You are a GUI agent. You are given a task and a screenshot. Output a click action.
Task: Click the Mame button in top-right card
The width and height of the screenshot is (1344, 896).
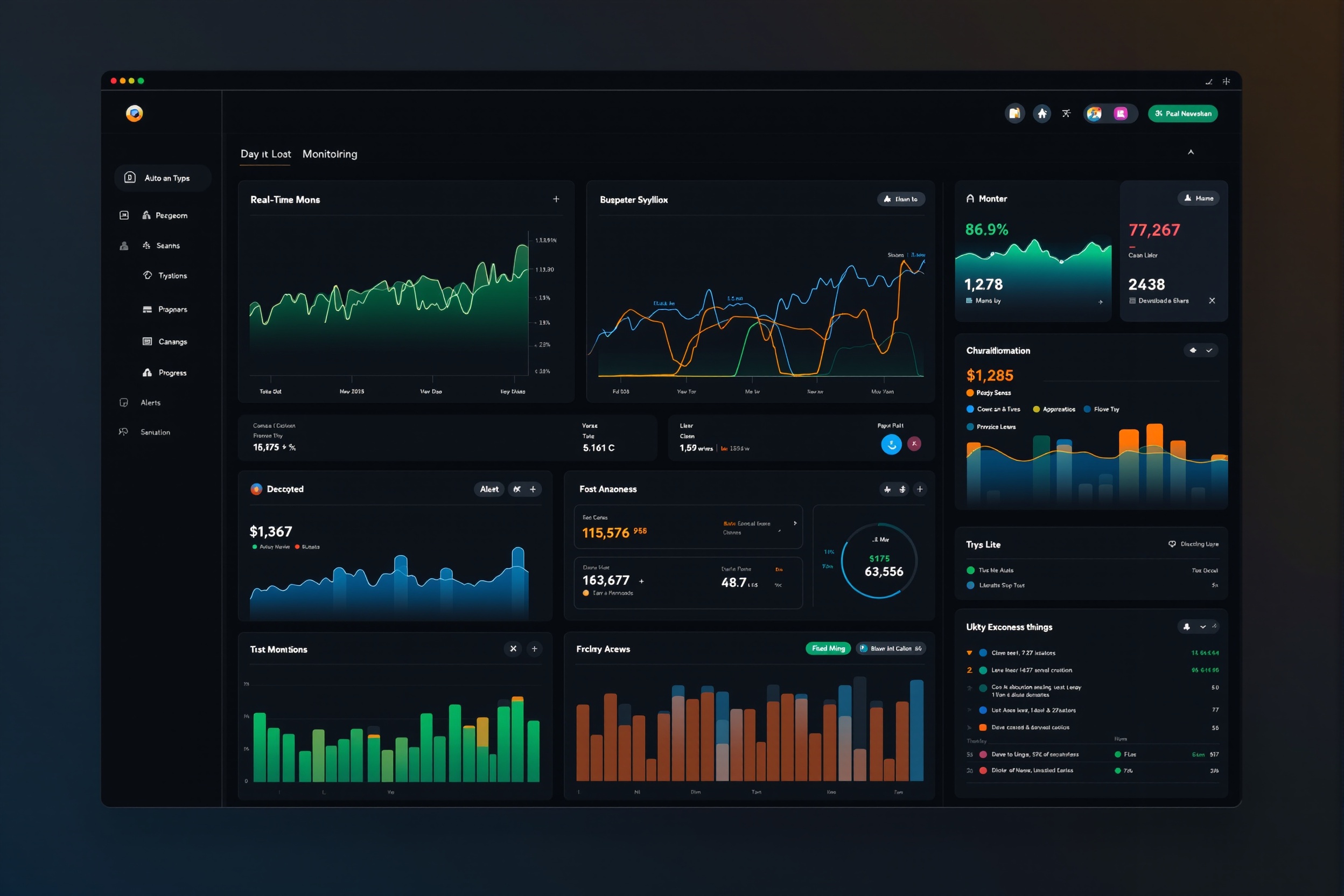point(1199,198)
